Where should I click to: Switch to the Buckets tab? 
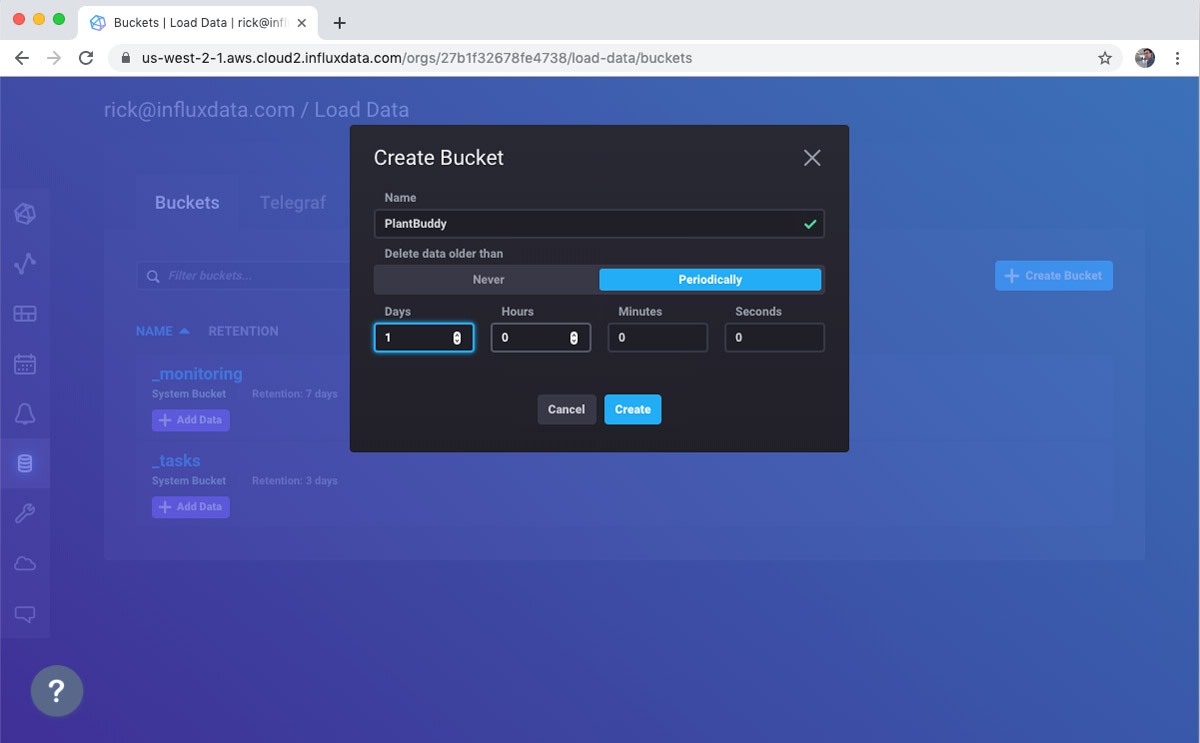click(x=187, y=202)
